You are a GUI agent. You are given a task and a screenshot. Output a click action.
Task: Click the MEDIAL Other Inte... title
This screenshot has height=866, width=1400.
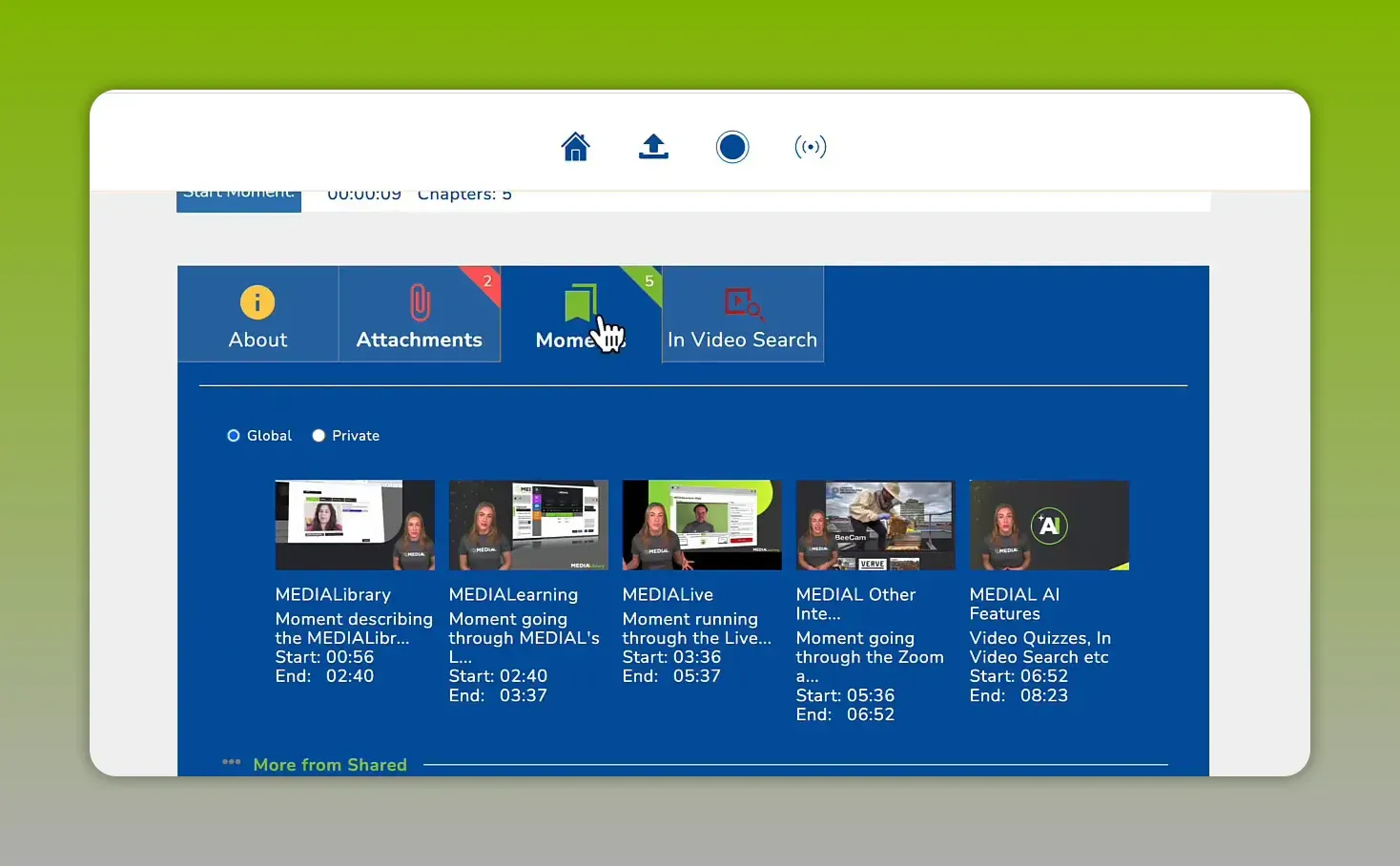[855, 605]
